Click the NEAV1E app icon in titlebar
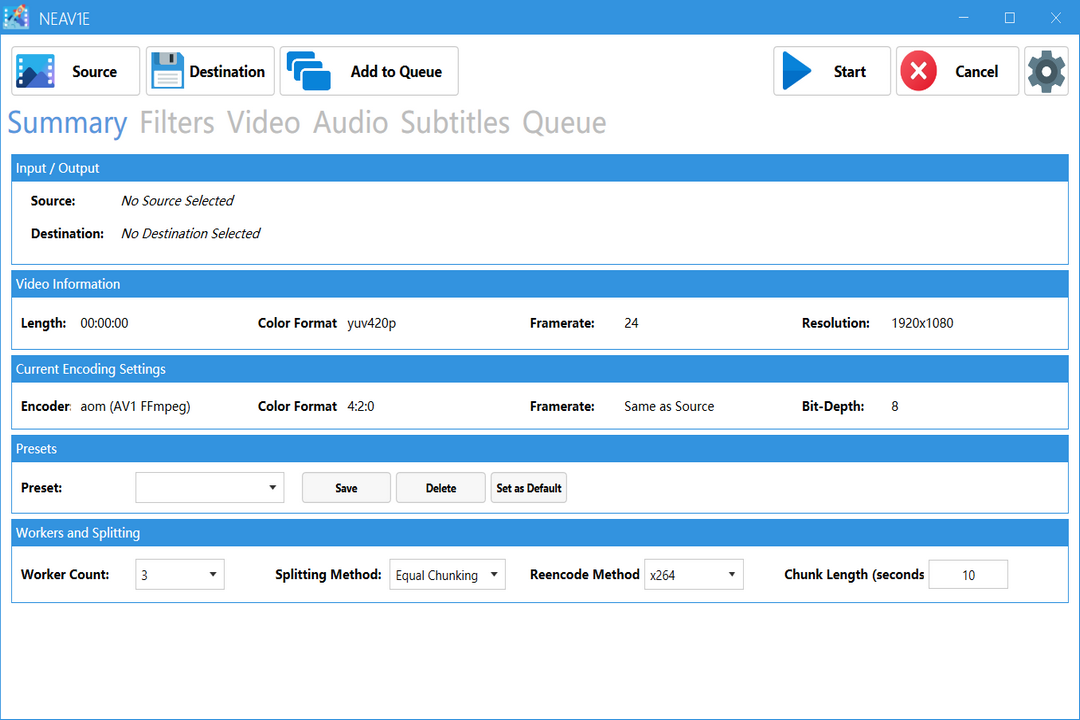Image resolution: width=1080 pixels, height=720 pixels. pos(16,17)
